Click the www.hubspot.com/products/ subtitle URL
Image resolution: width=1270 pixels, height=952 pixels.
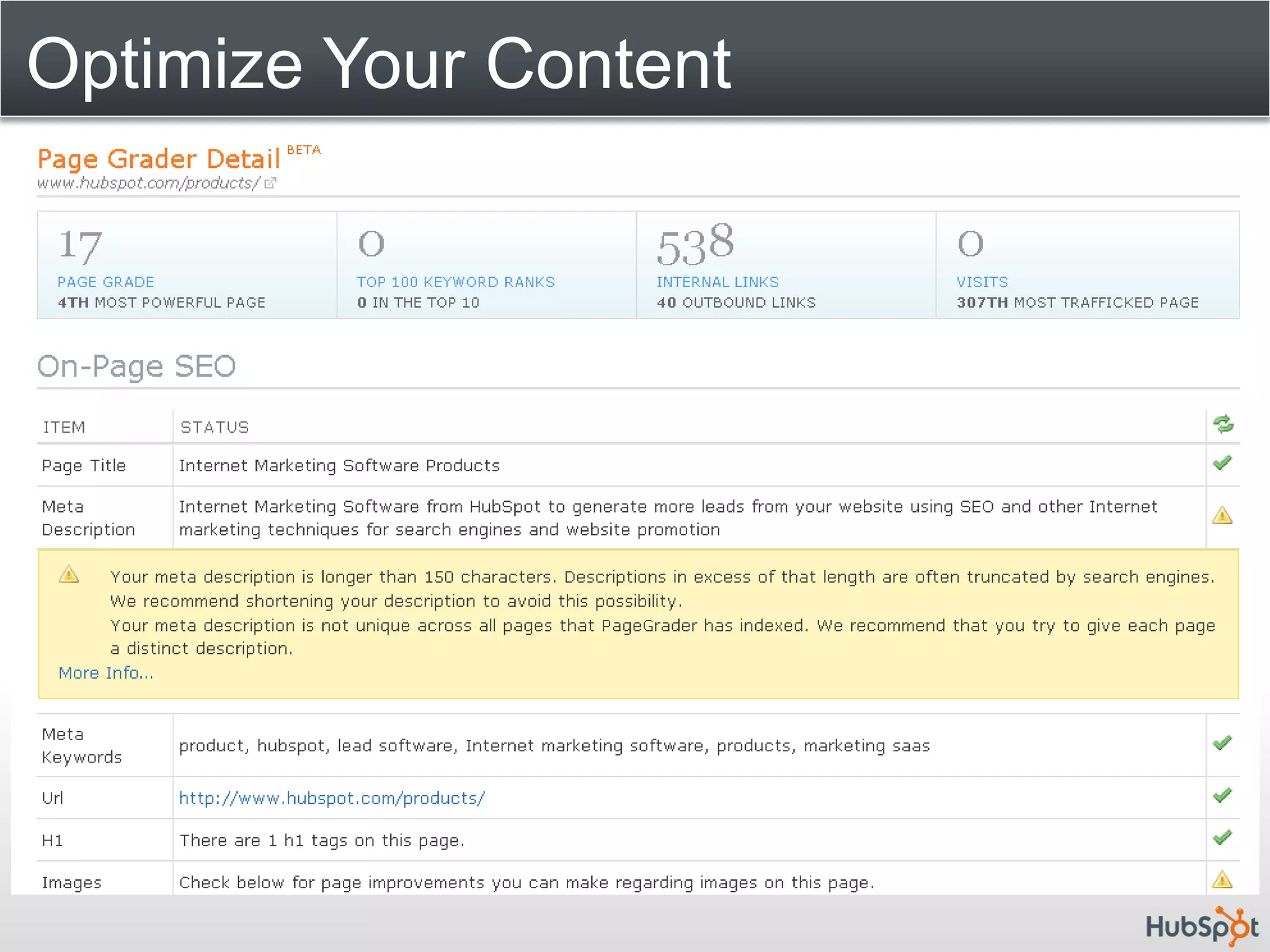tap(149, 183)
